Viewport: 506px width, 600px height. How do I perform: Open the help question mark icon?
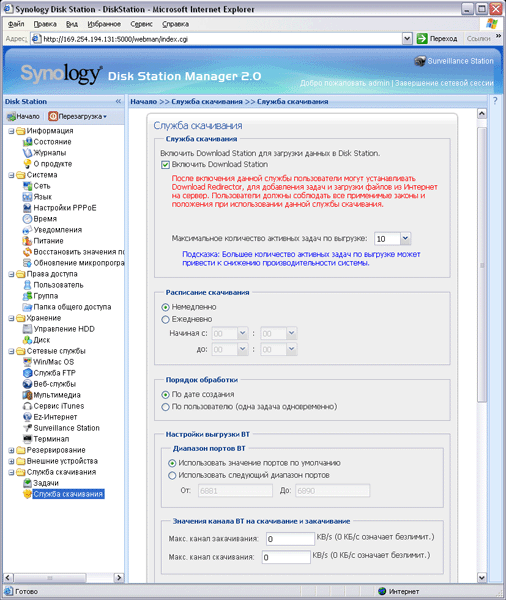click(495, 101)
